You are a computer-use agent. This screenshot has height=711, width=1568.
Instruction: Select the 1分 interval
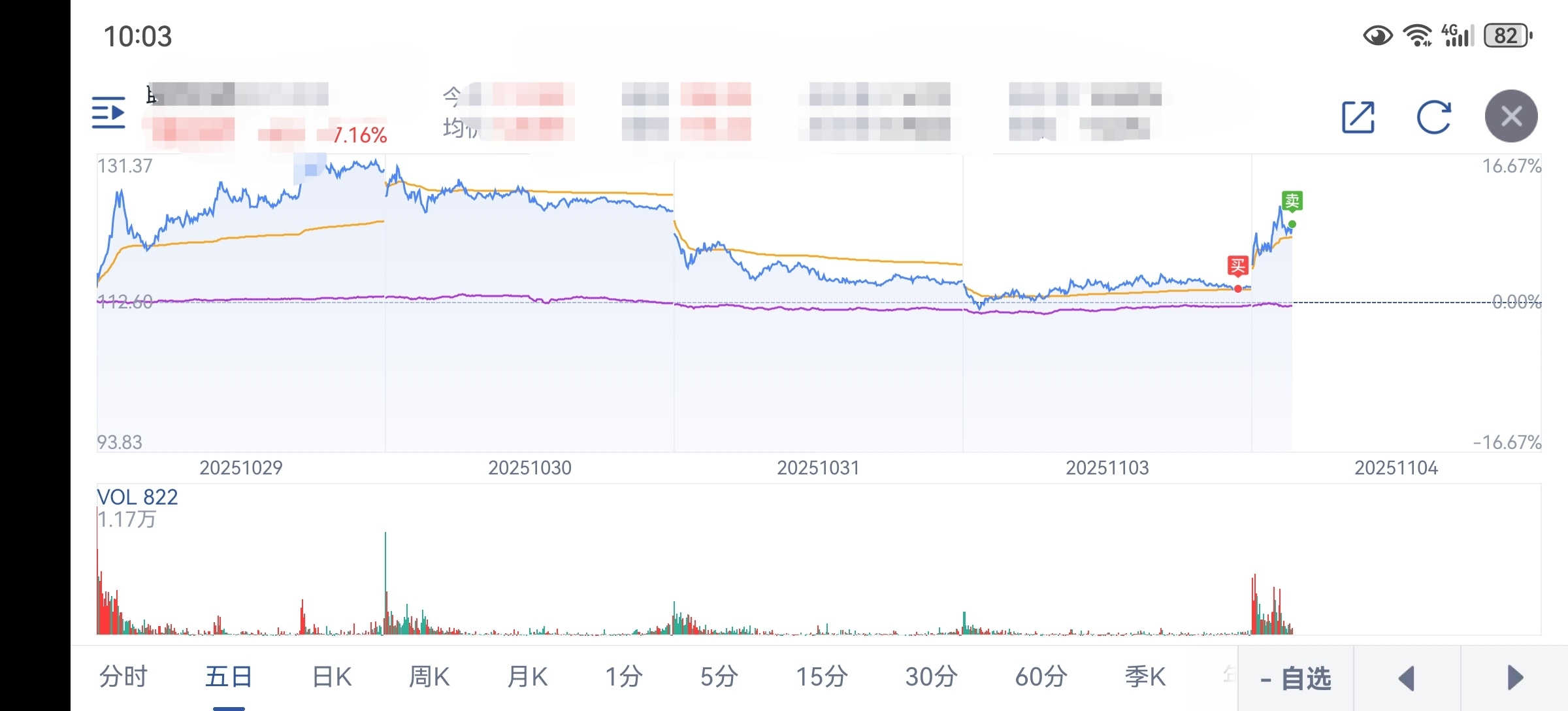[623, 676]
